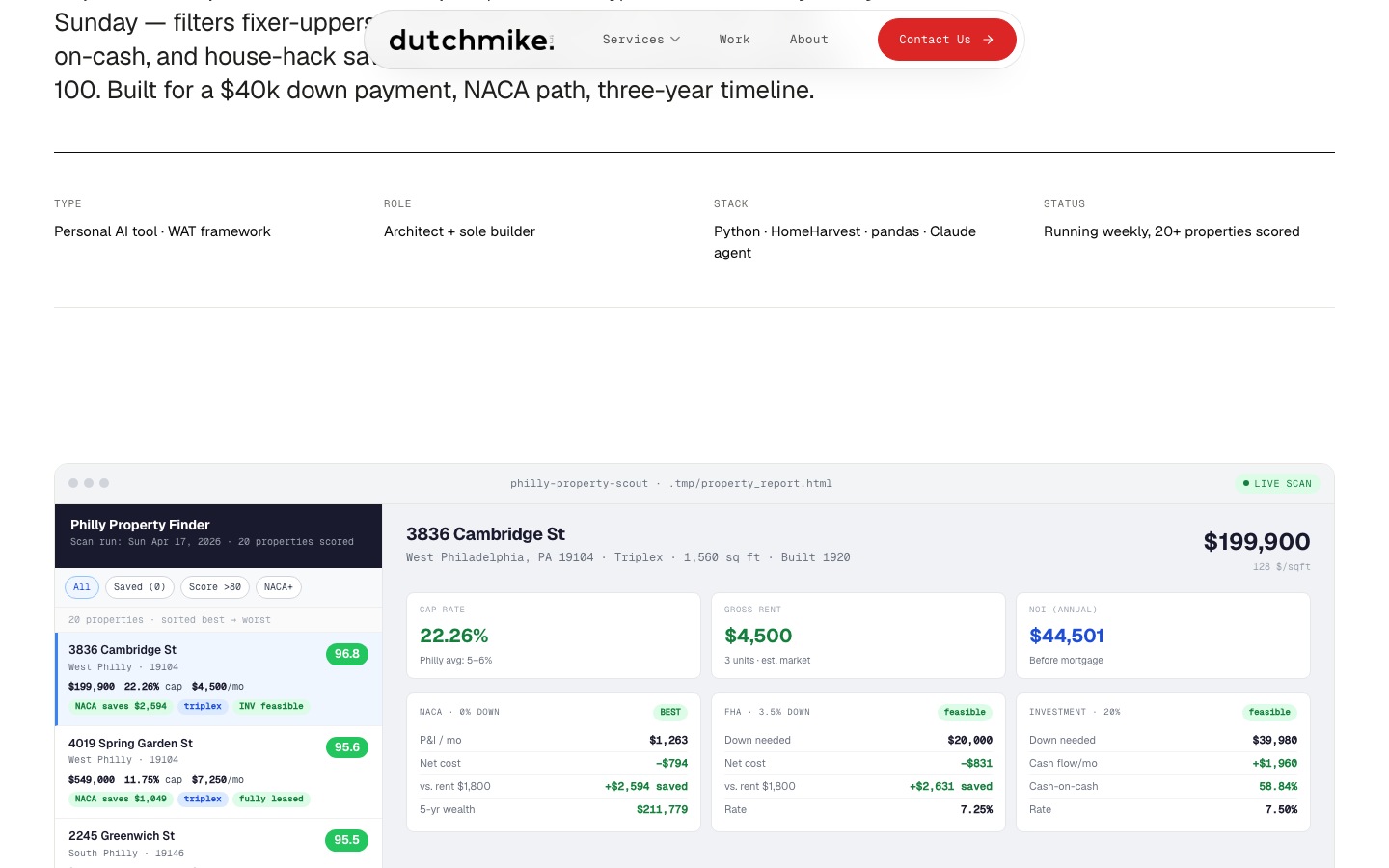Toggle the Score >80 filter
Viewport: 1389px width, 868px height.
pos(215,587)
